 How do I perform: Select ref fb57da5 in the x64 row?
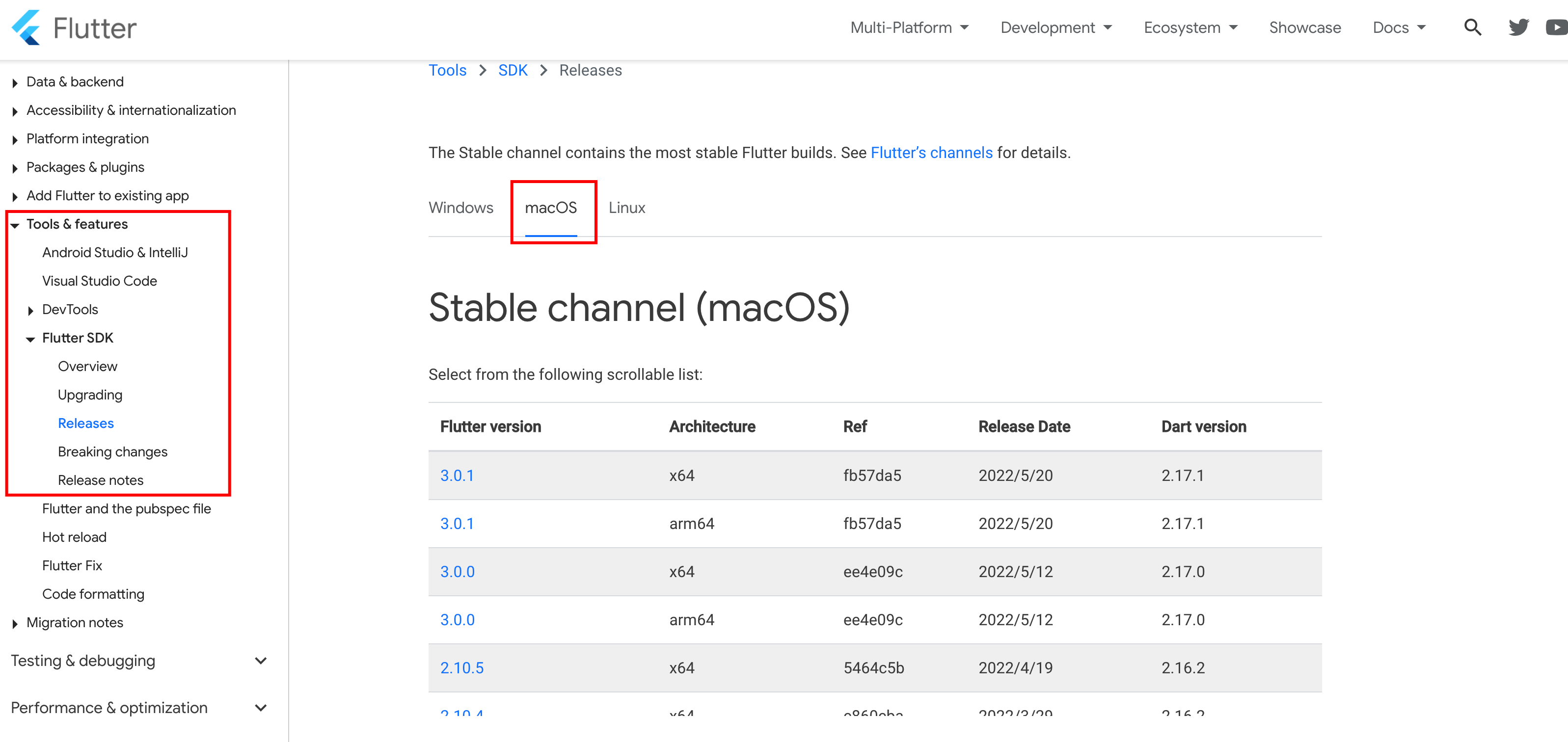[x=872, y=476]
